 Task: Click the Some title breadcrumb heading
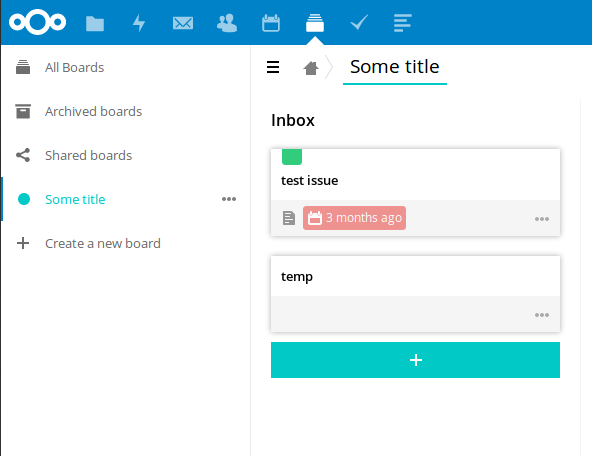pos(395,67)
